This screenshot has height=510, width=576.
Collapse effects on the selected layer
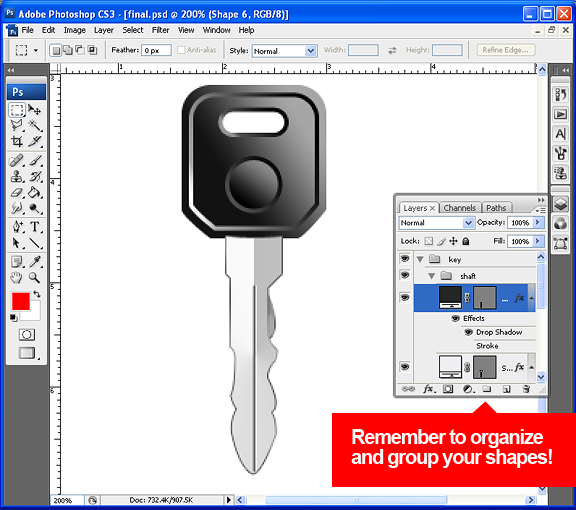[531, 298]
